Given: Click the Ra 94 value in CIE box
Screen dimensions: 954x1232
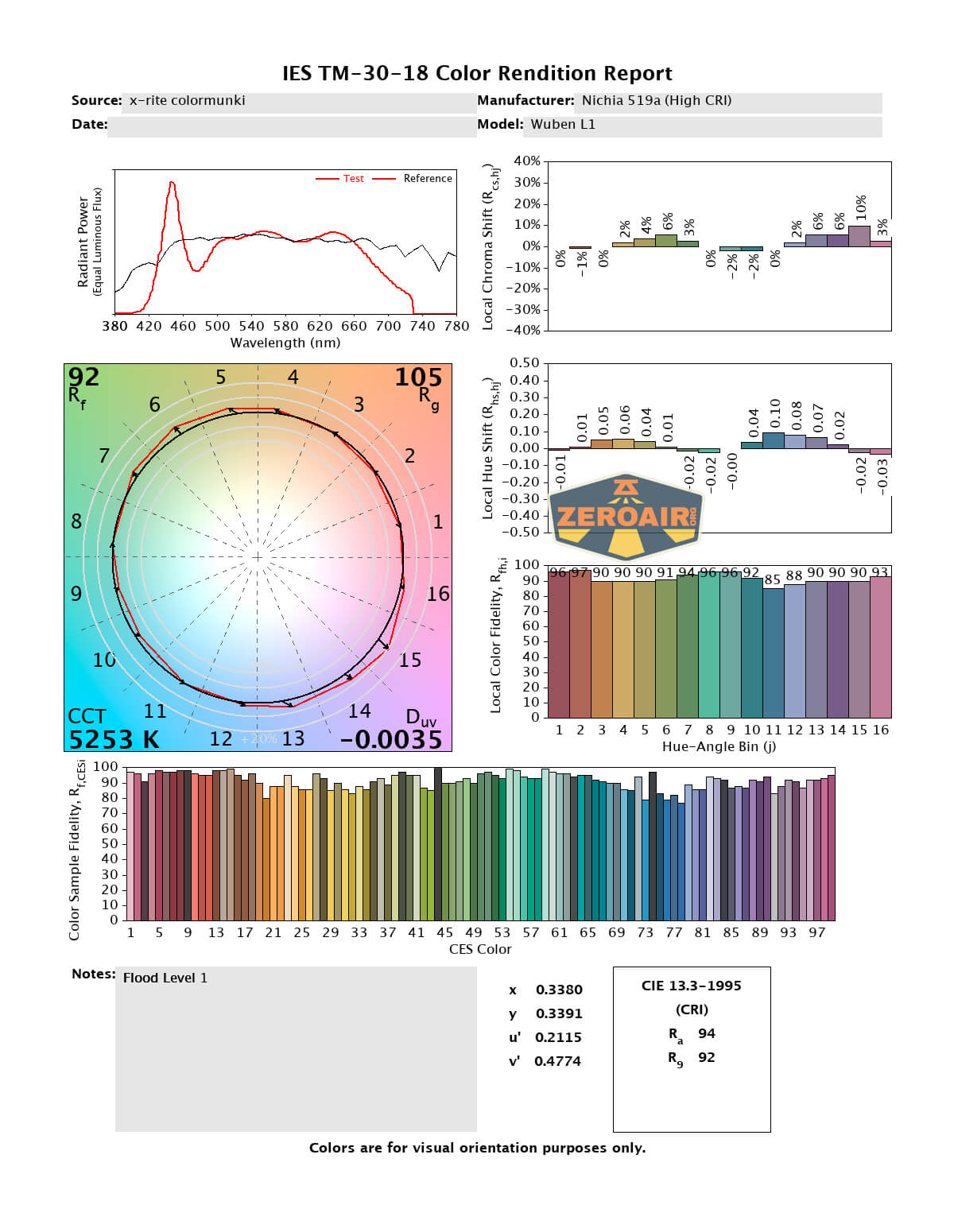Looking at the screenshot, I should 706,1033.
